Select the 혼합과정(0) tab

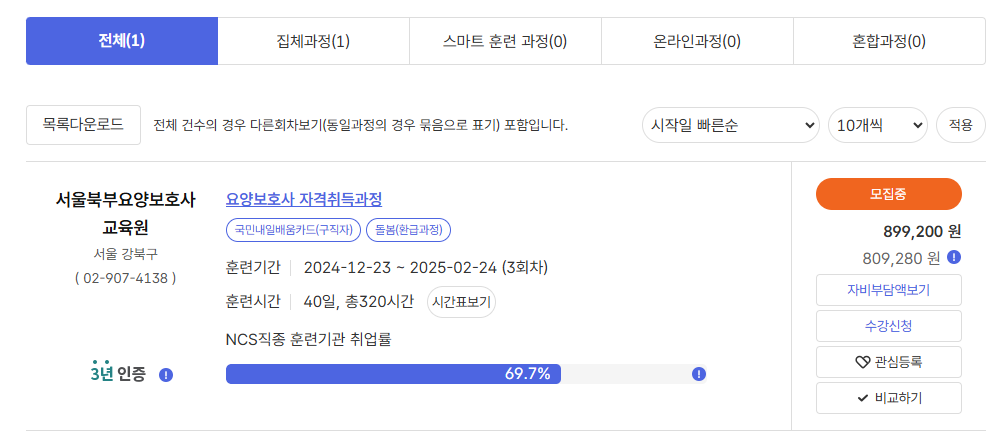point(889,41)
